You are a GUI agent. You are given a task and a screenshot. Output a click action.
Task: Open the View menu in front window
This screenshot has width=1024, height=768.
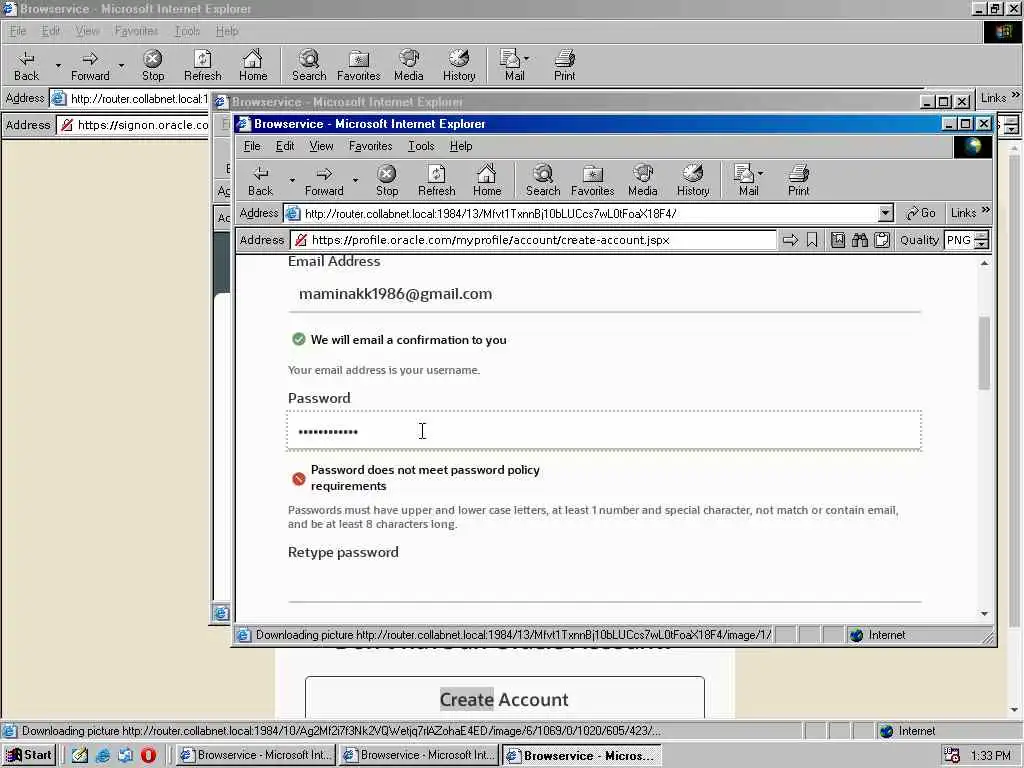click(321, 146)
